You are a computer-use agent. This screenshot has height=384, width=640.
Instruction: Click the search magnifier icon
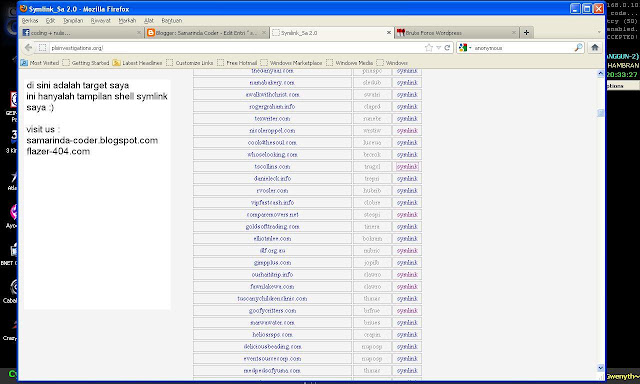tap(578, 48)
